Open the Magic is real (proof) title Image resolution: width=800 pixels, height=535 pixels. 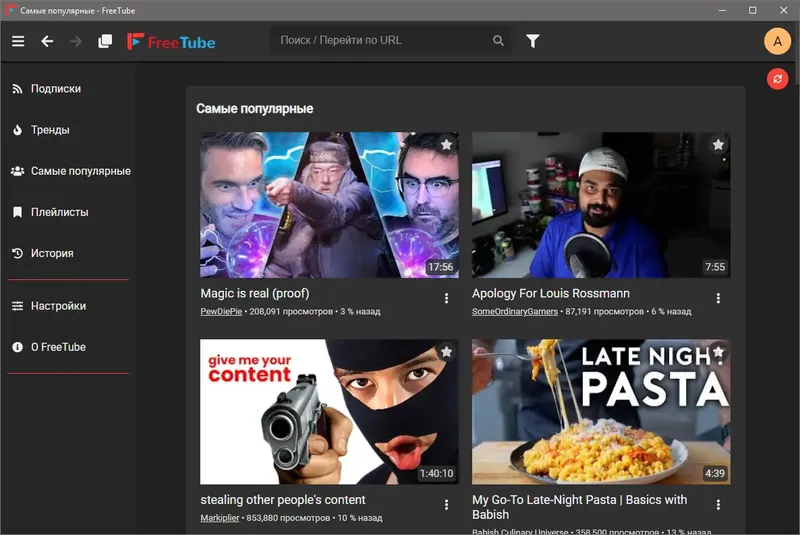click(255, 294)
